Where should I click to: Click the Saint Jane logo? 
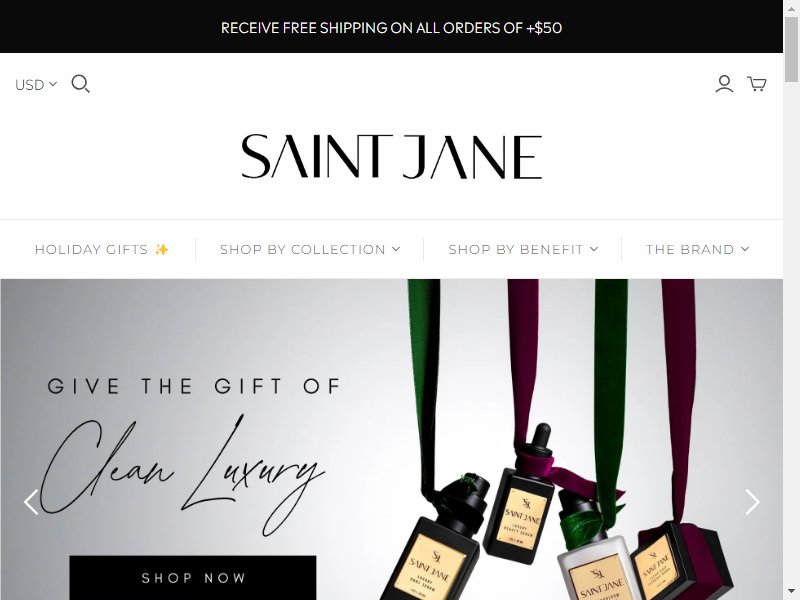[x=391, y=157]
